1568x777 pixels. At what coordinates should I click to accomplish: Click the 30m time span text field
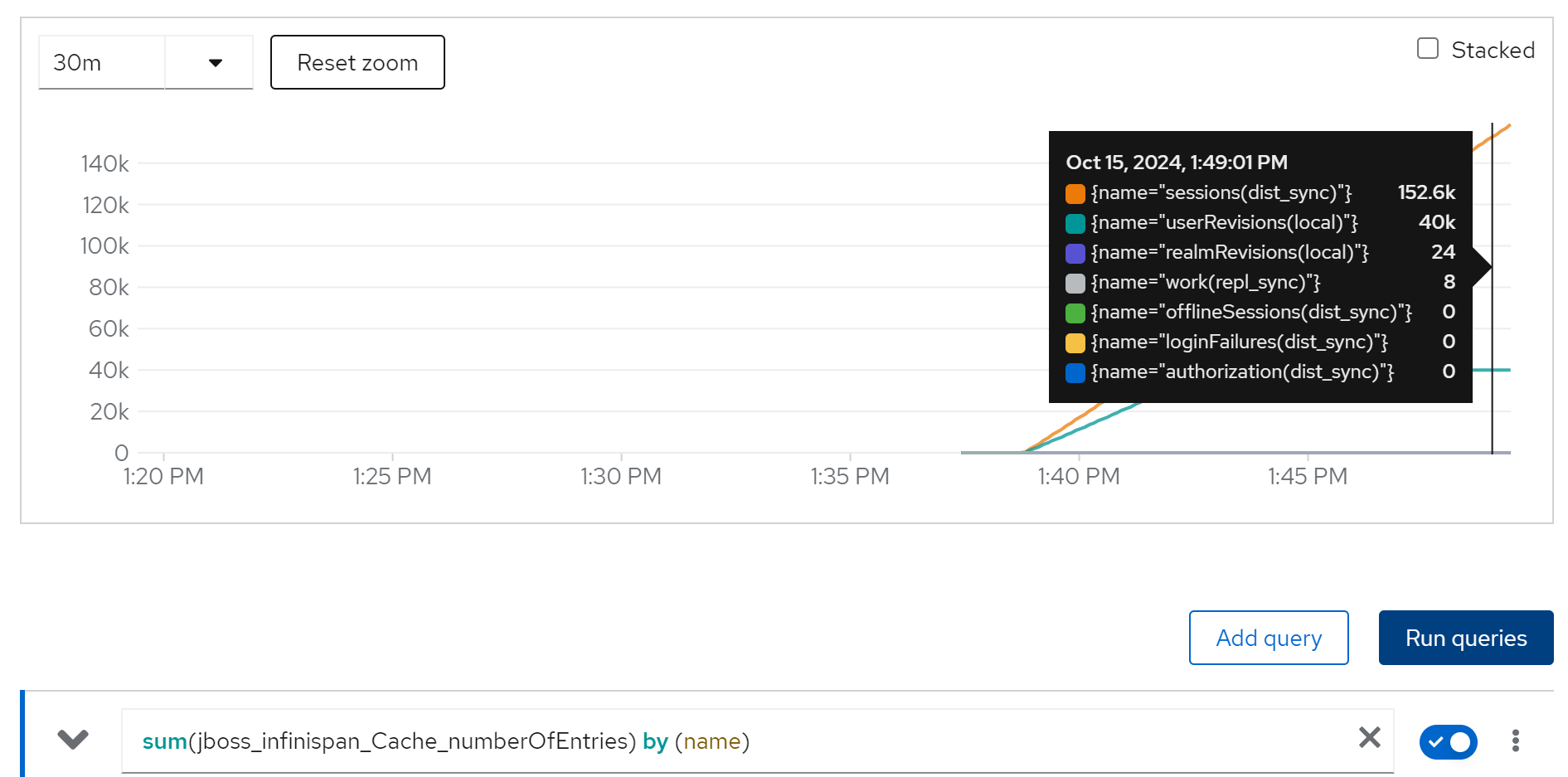coord(101,63)
